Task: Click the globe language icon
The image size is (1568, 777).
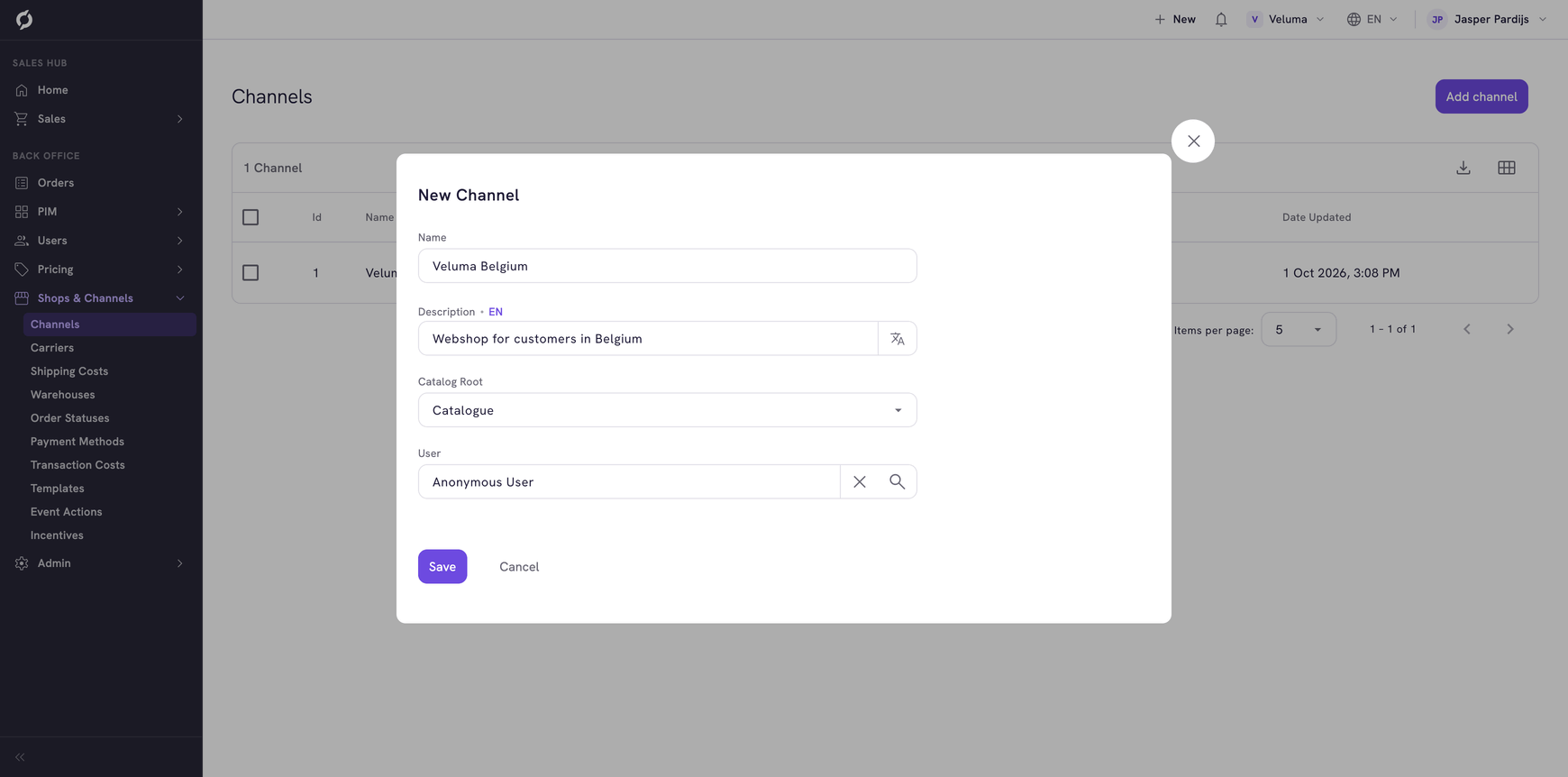Action: (1354, 19)
